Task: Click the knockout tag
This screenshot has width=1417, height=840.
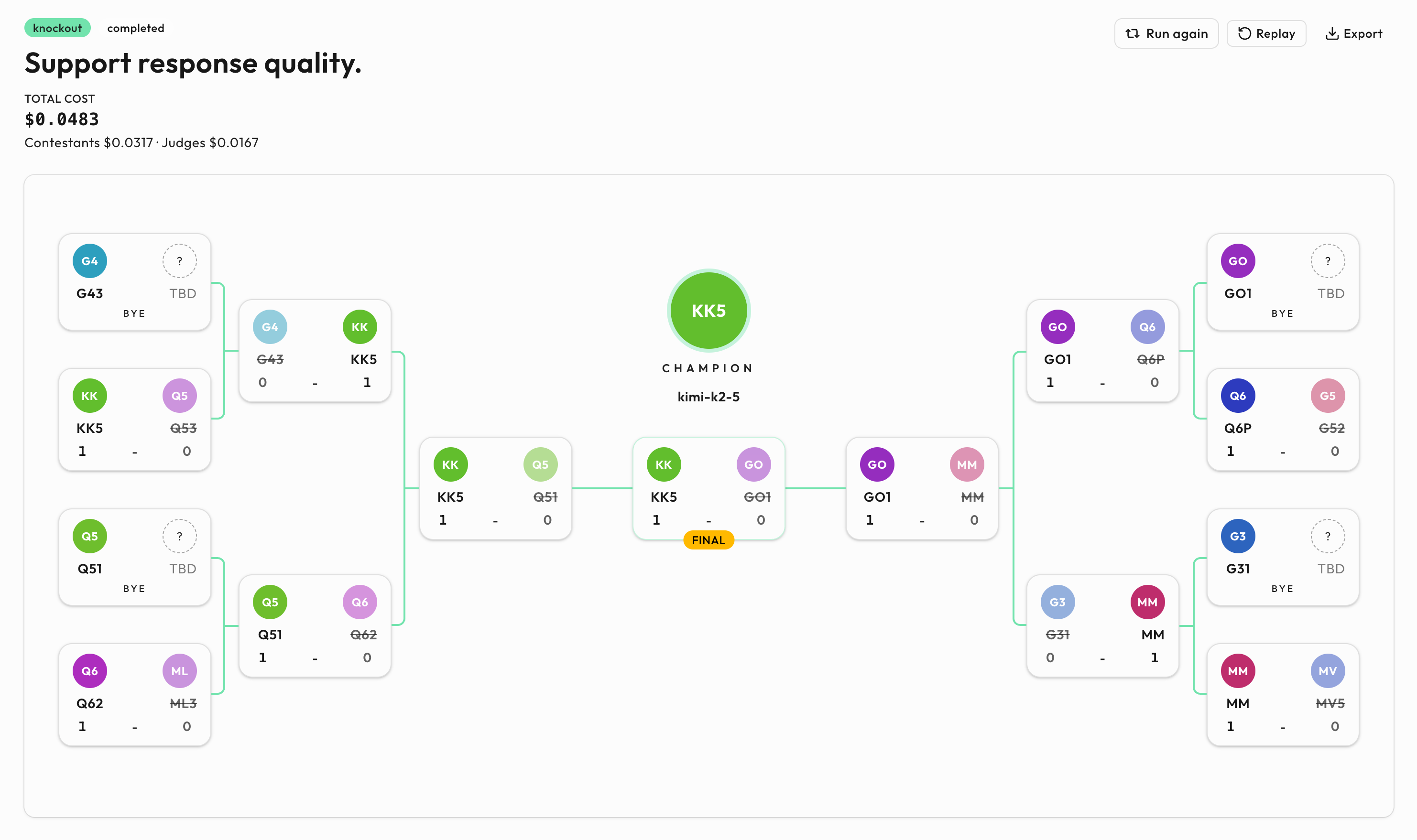Action: pyautogui.click(x=57, y=28)
